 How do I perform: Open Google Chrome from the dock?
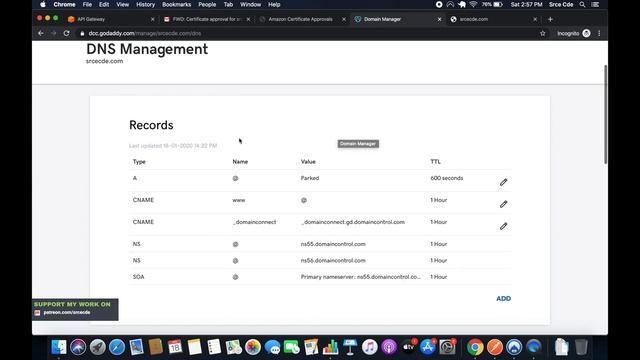[x=475, y=347]
